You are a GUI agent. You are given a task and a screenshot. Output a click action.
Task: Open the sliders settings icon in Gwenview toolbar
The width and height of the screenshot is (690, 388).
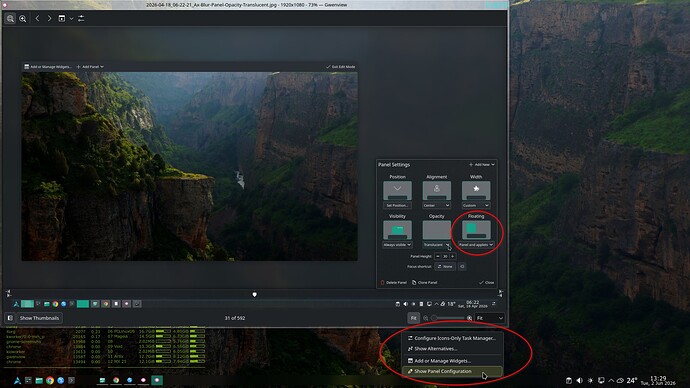tap(81, 18)
